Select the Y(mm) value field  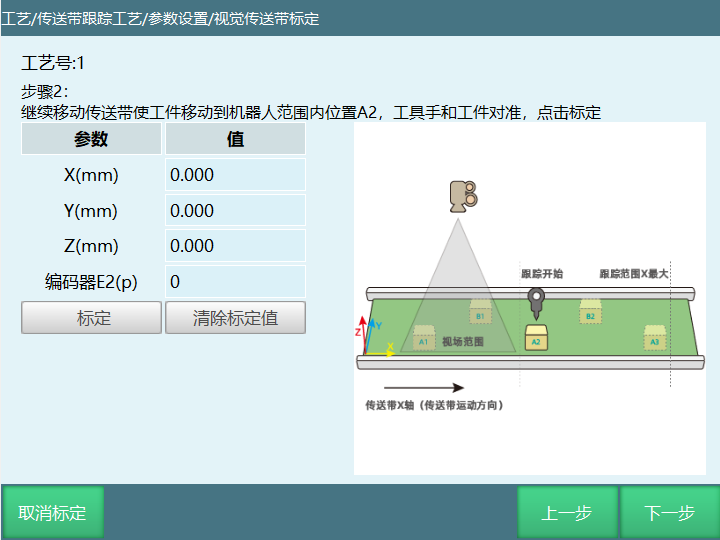(x=235, y=210)
